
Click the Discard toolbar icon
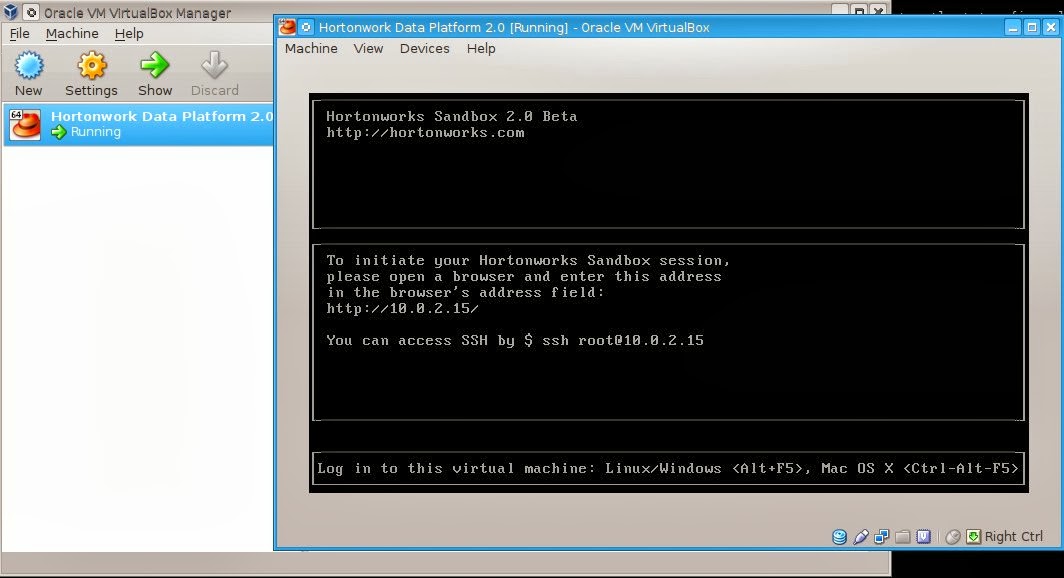214,65
